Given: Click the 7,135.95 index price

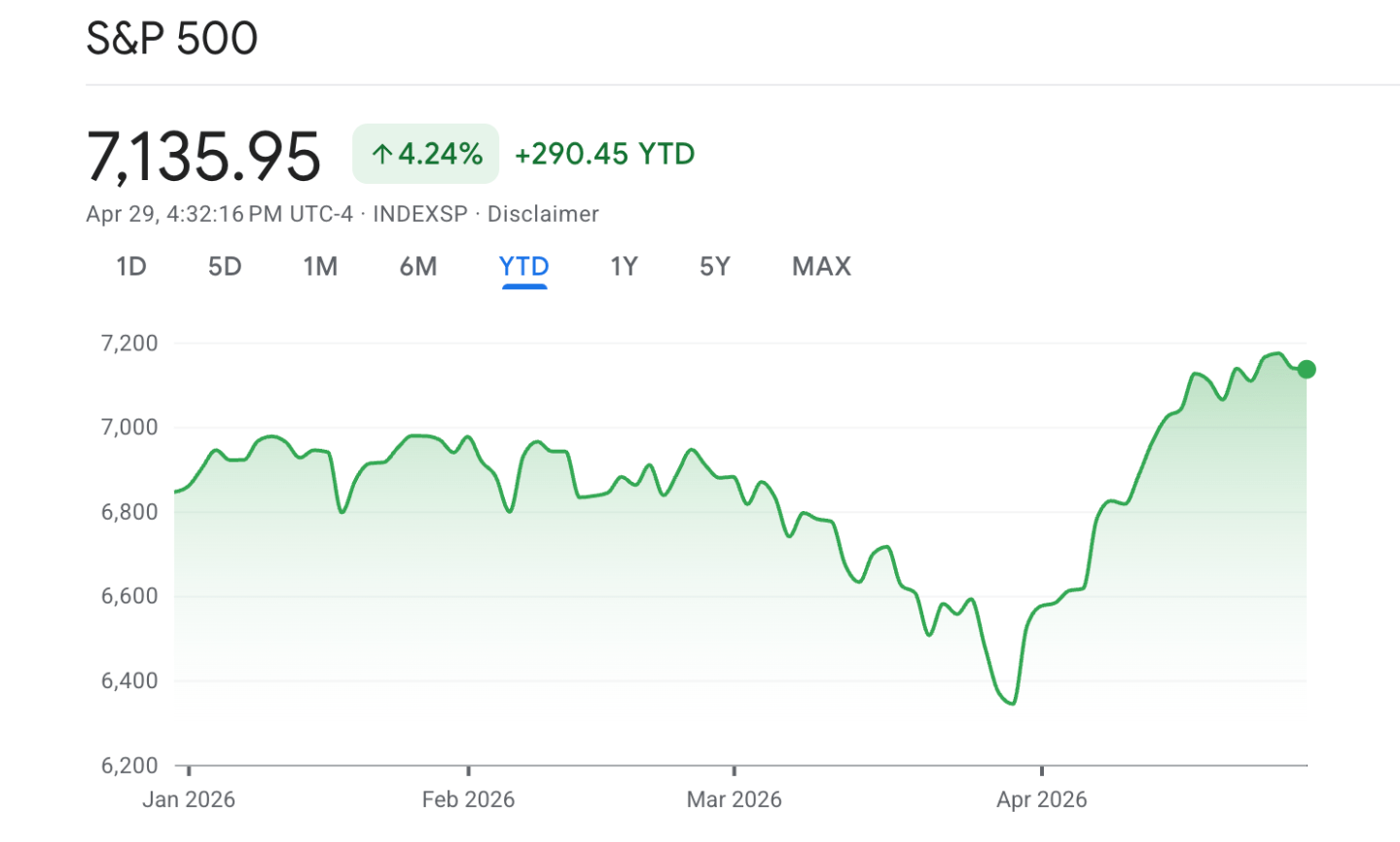Looking at the screenshot, I should point(203,157).
